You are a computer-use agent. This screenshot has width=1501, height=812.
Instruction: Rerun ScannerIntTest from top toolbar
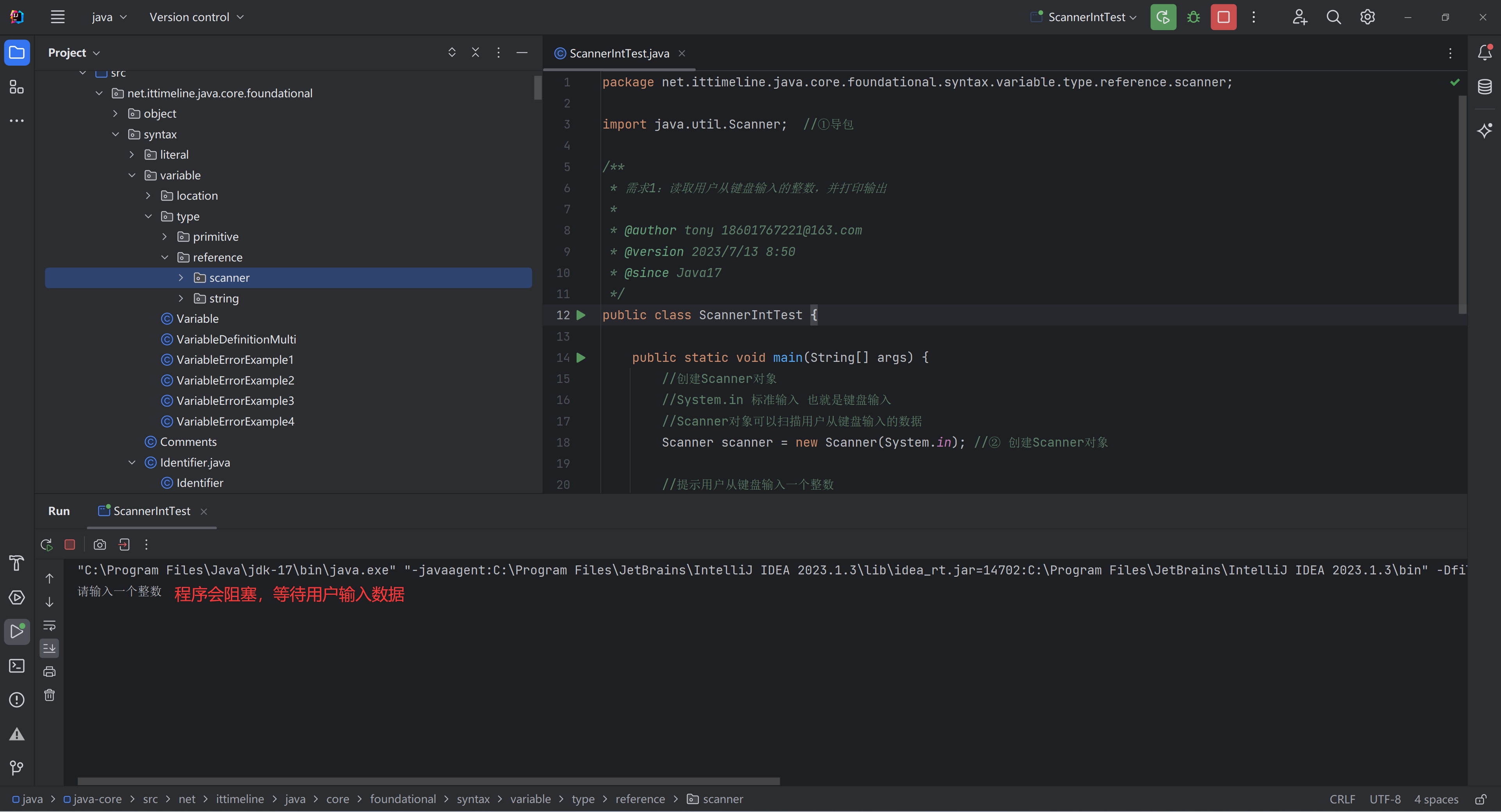[1163, 17]
